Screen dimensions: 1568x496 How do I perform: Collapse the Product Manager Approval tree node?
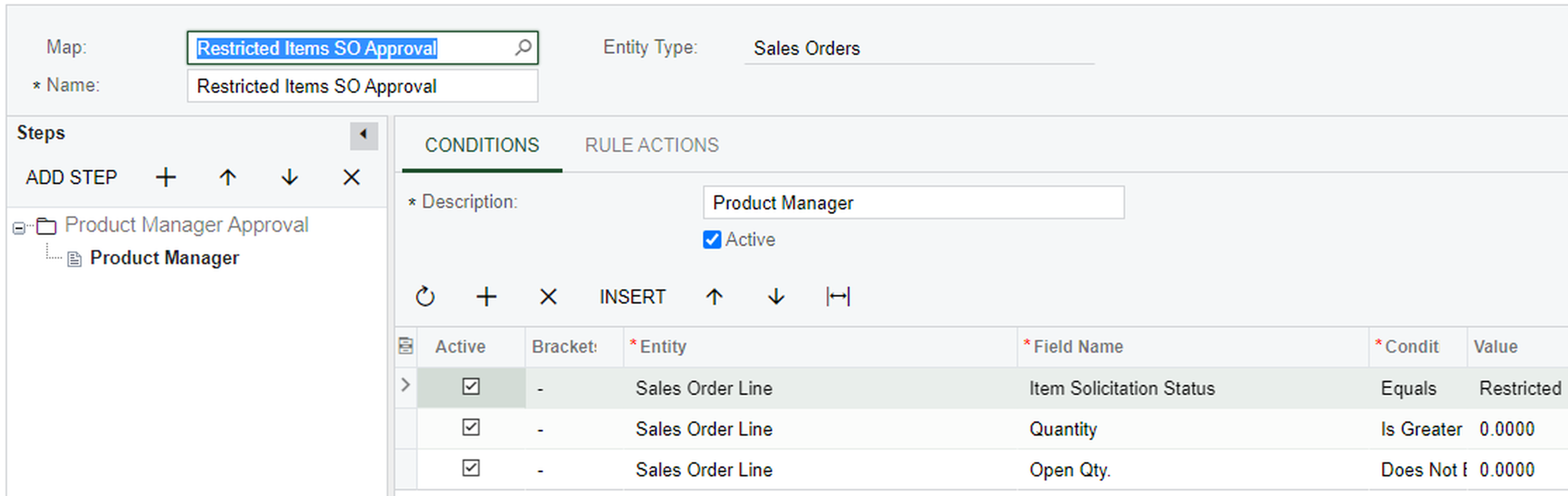[x=19, y=228]
